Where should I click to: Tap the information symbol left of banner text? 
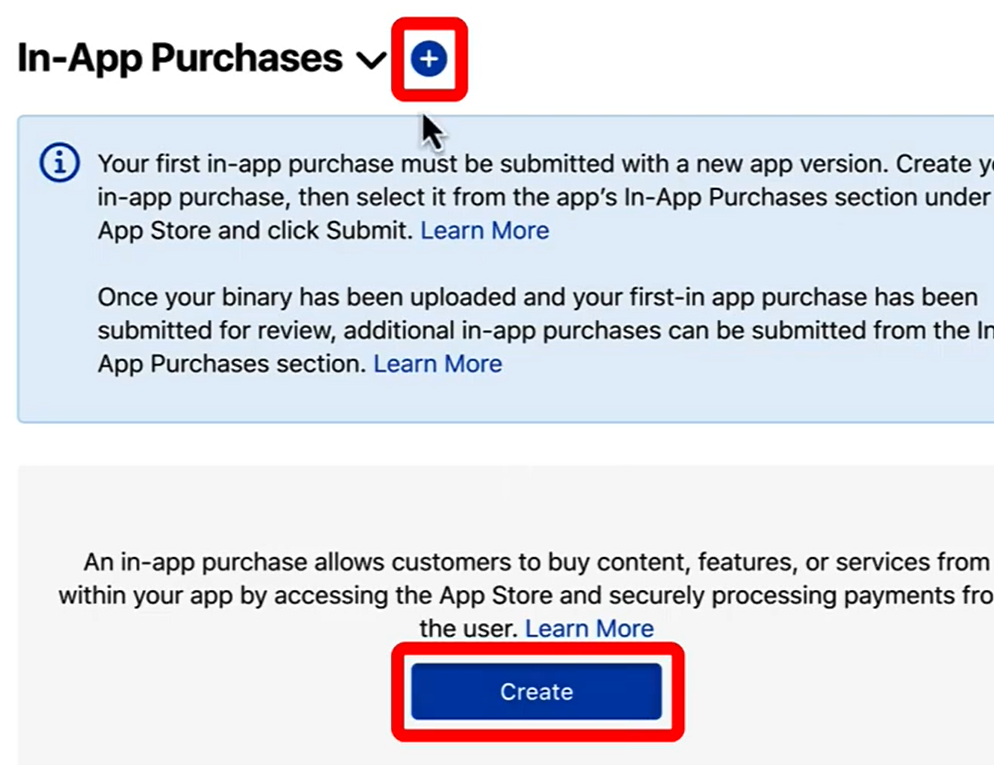point(60,163)
